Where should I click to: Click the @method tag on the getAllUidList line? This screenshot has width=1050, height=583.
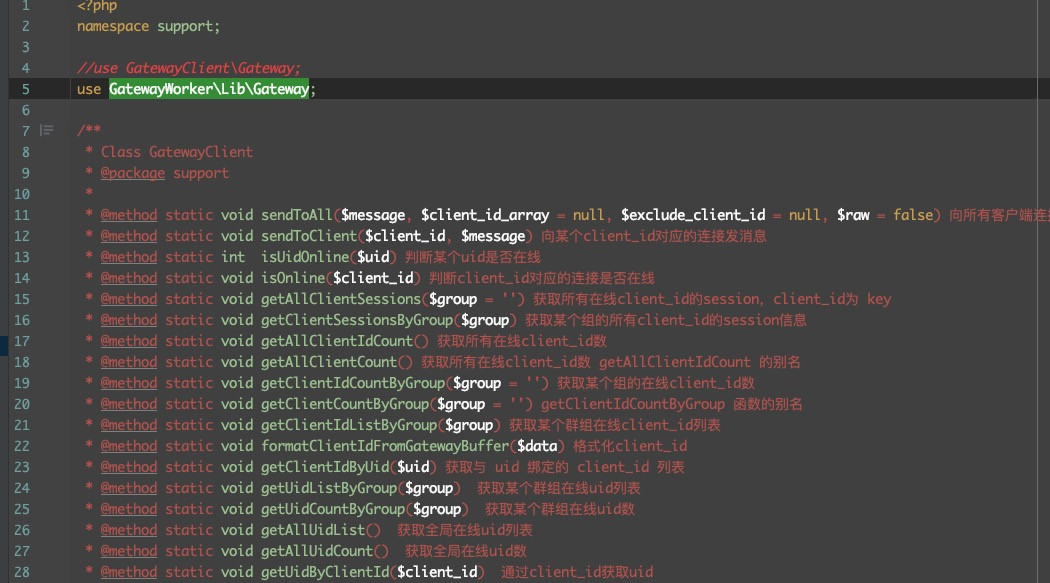129,530
